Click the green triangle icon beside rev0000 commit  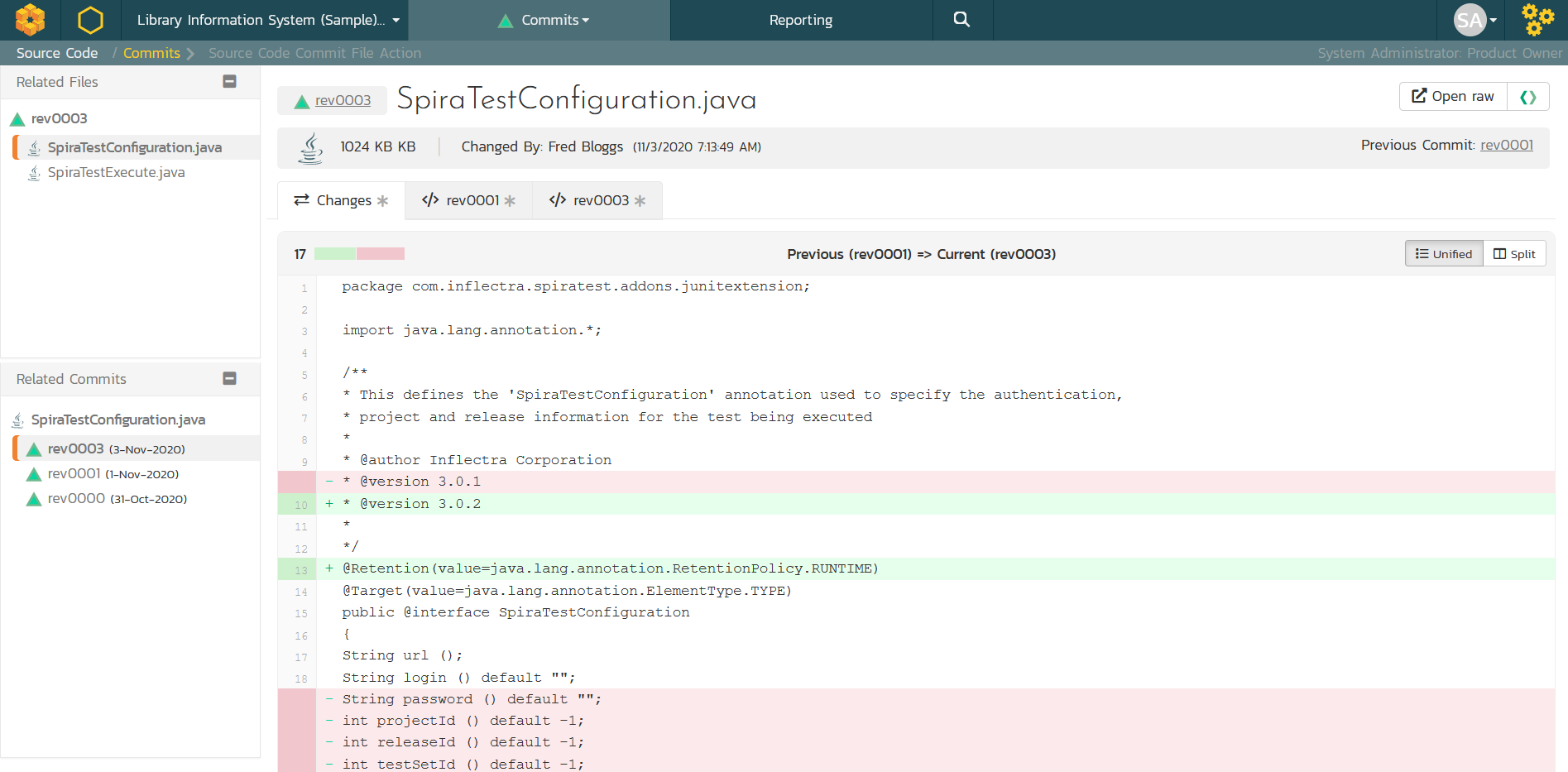coord(34,499)
